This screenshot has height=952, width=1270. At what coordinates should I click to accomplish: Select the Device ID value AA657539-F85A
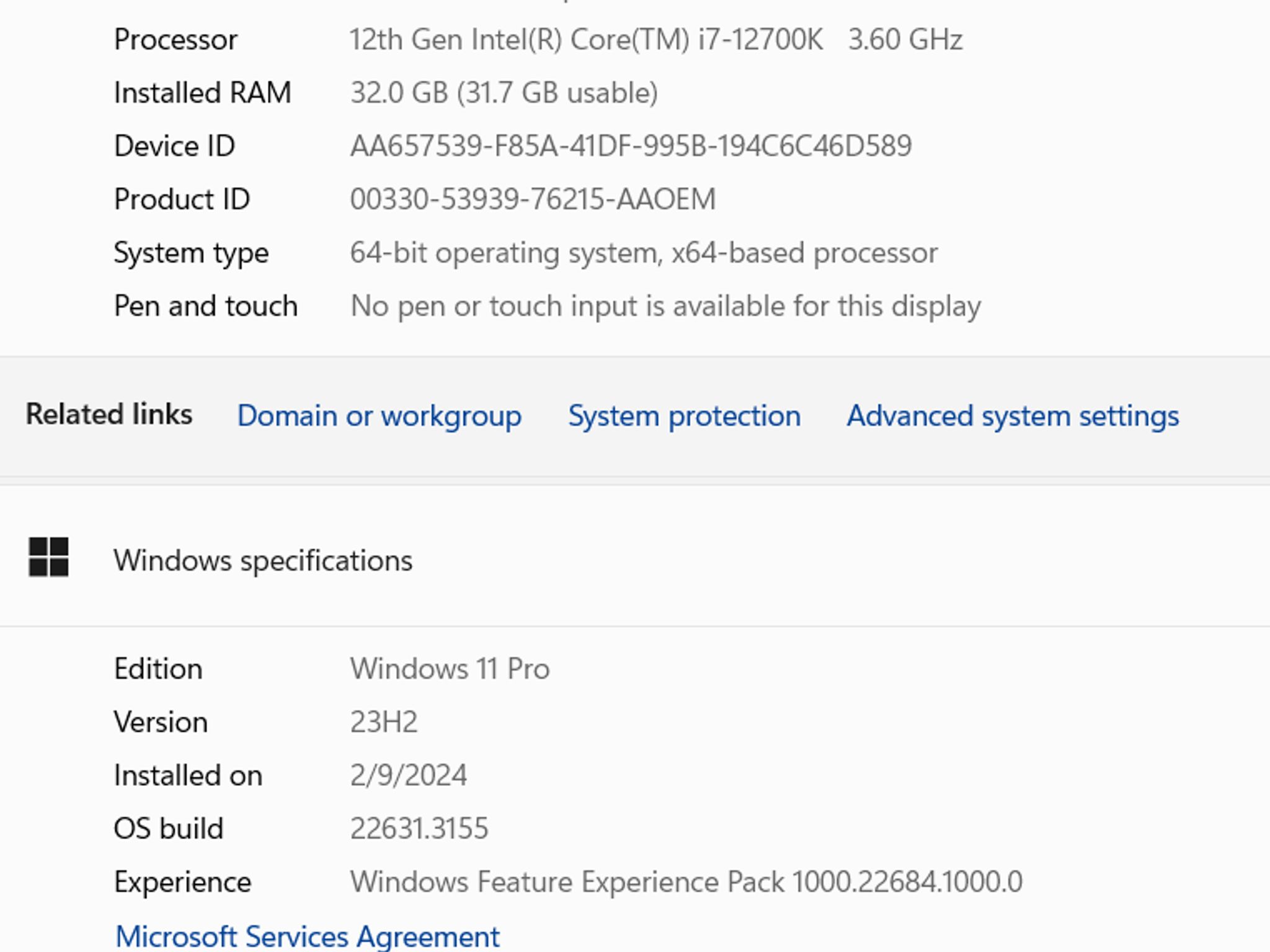point(631,146)
